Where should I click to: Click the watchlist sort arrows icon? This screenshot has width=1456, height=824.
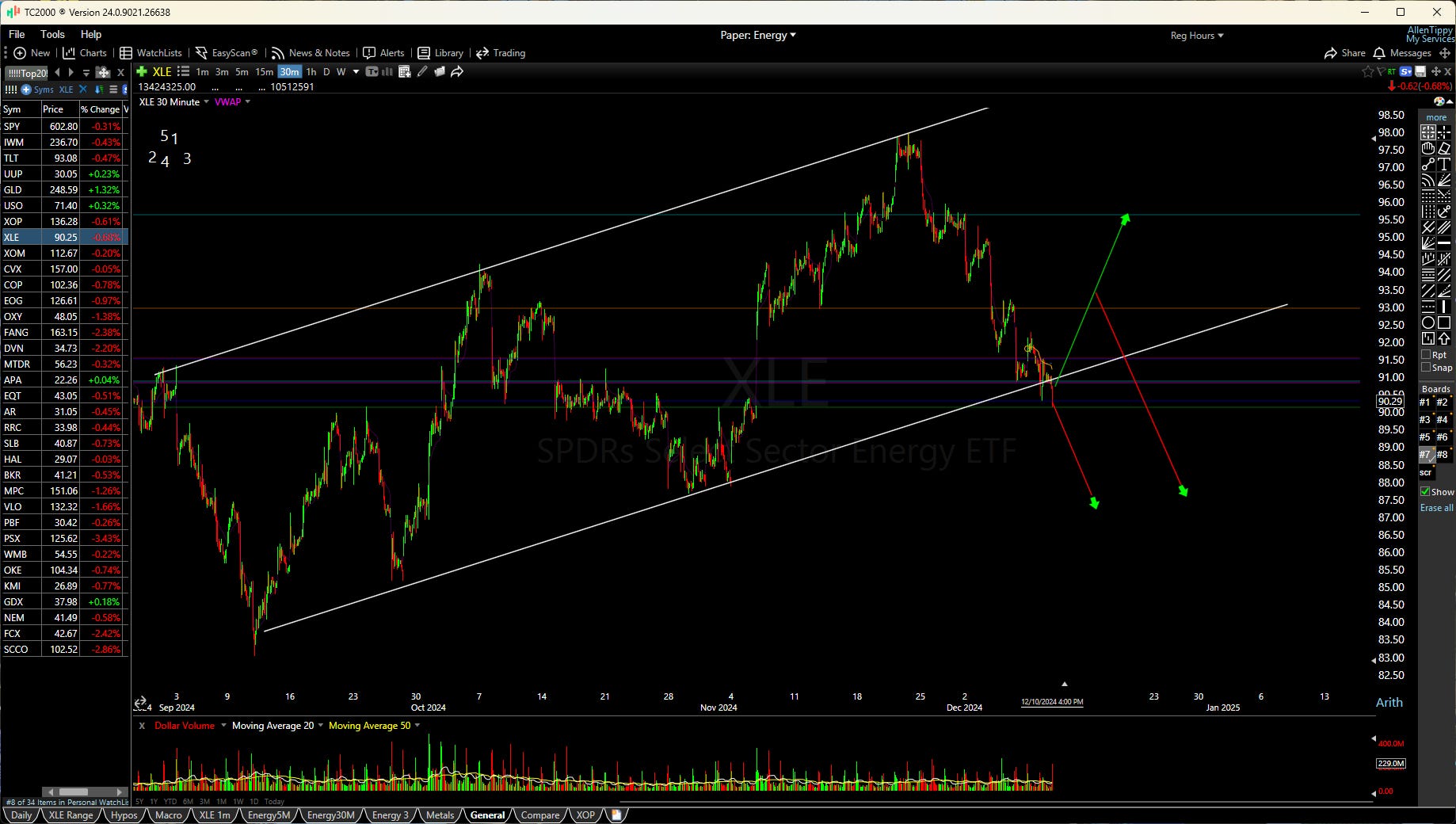(99, 90)
